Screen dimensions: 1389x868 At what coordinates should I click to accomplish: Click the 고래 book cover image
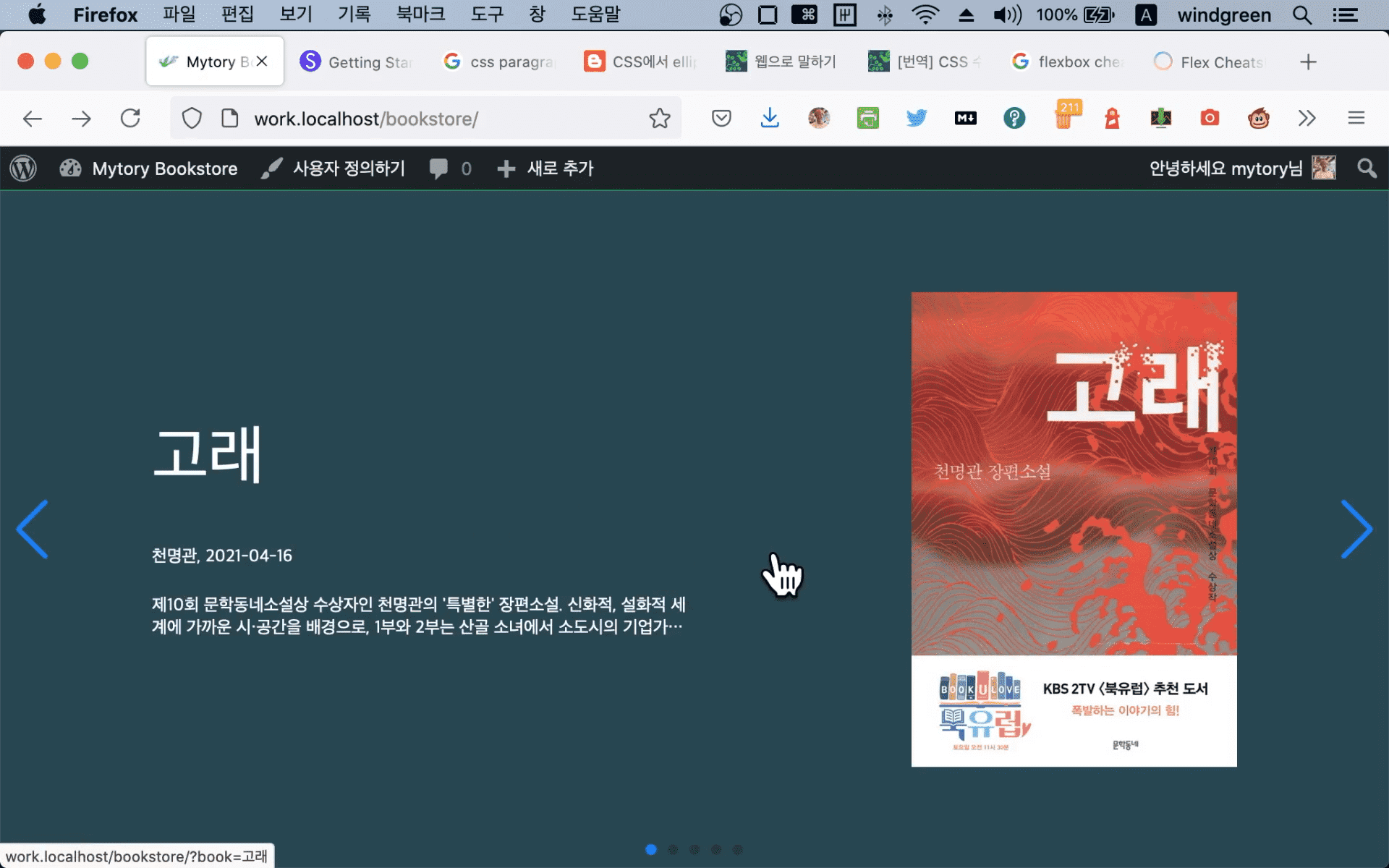tap(1074, 529)
